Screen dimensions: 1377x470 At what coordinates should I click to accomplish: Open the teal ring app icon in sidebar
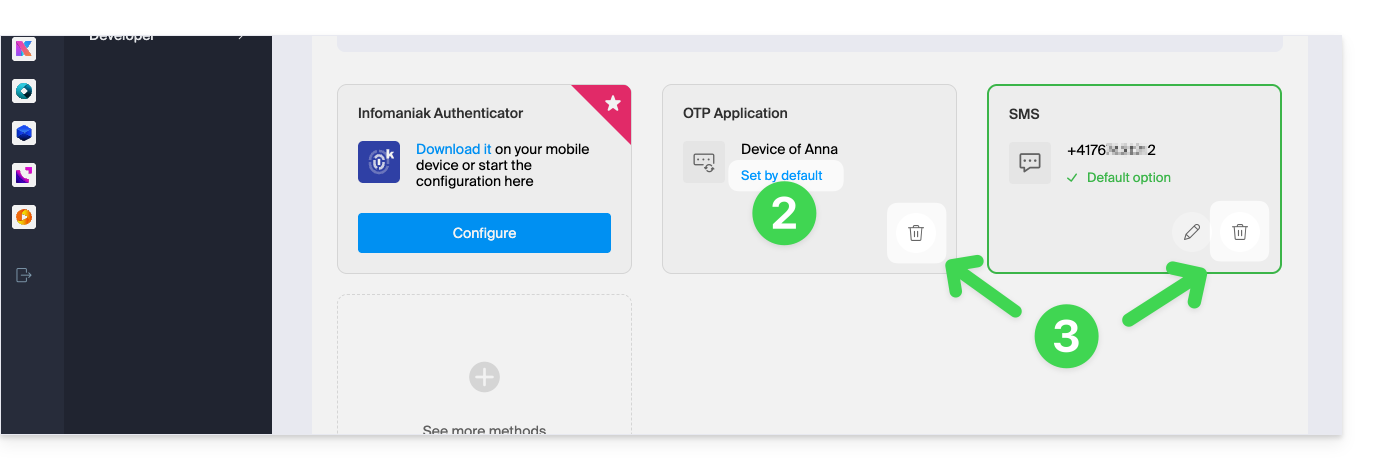pos(24,91)
